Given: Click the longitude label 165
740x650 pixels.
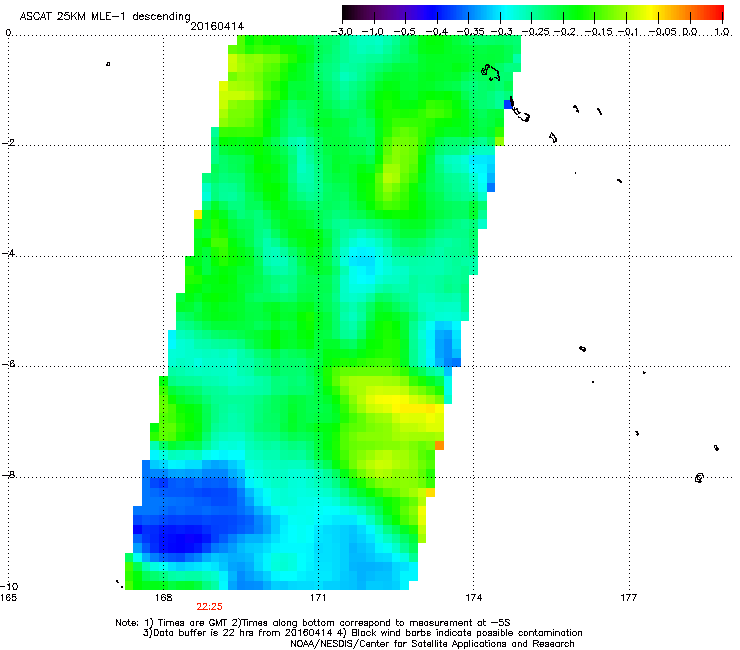Looking at the screenshot, I should pos(8,598).
